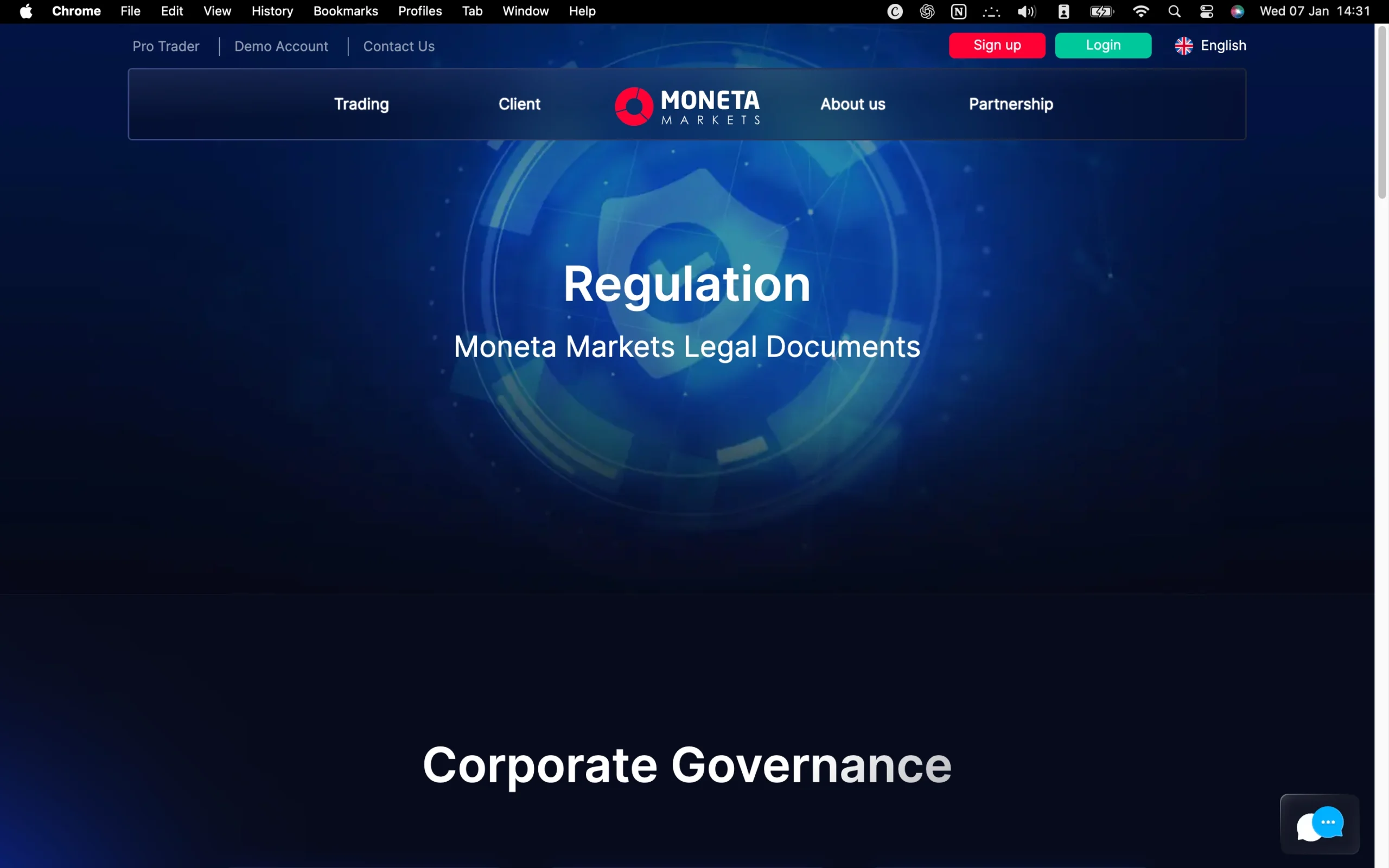The height and width of the screenshot is (868, 1389).
Task: Open Chrome's Bookmarks menu
Action: click(x=345, y=11)
